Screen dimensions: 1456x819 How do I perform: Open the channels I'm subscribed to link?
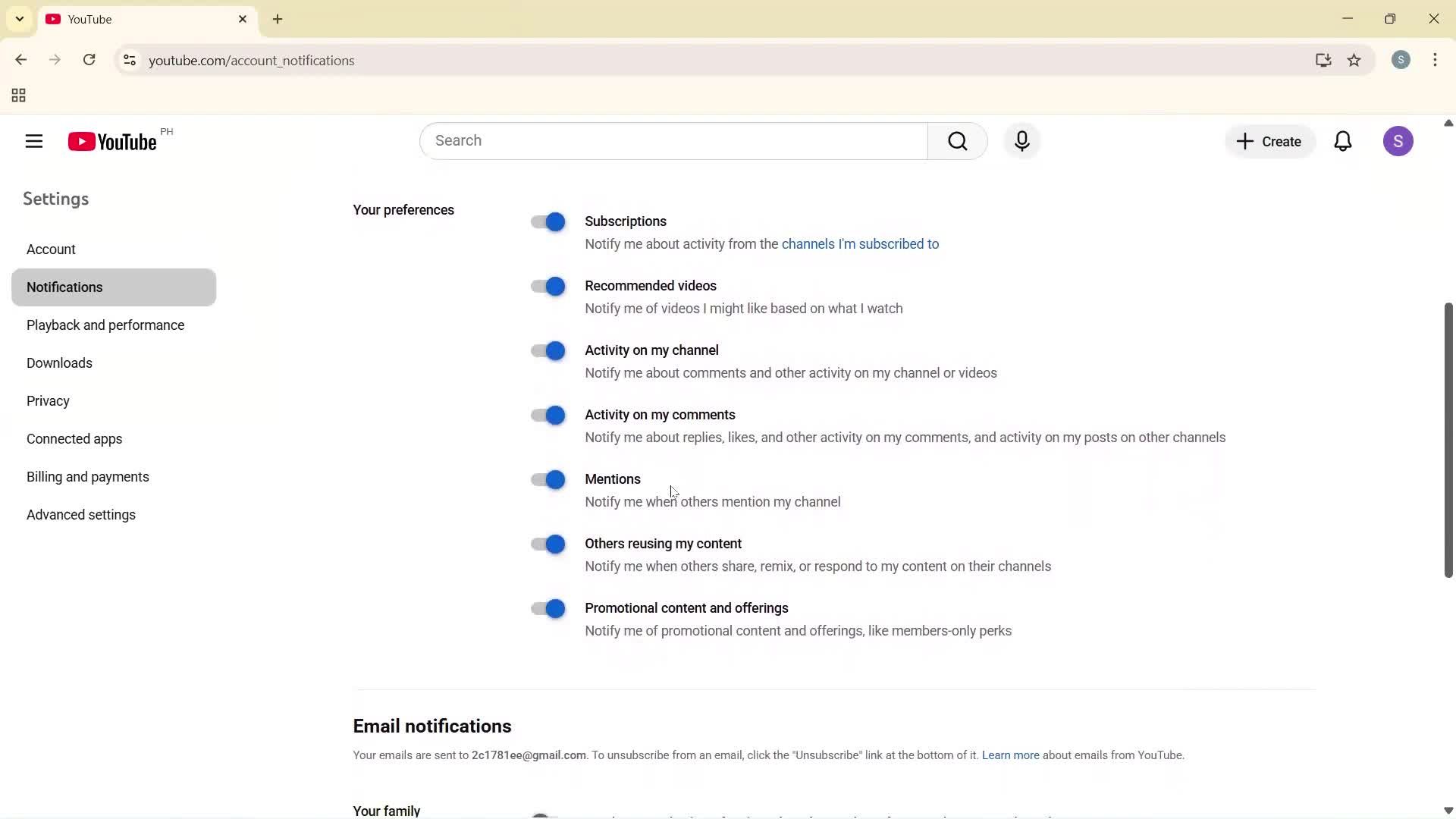coord(860,244)
